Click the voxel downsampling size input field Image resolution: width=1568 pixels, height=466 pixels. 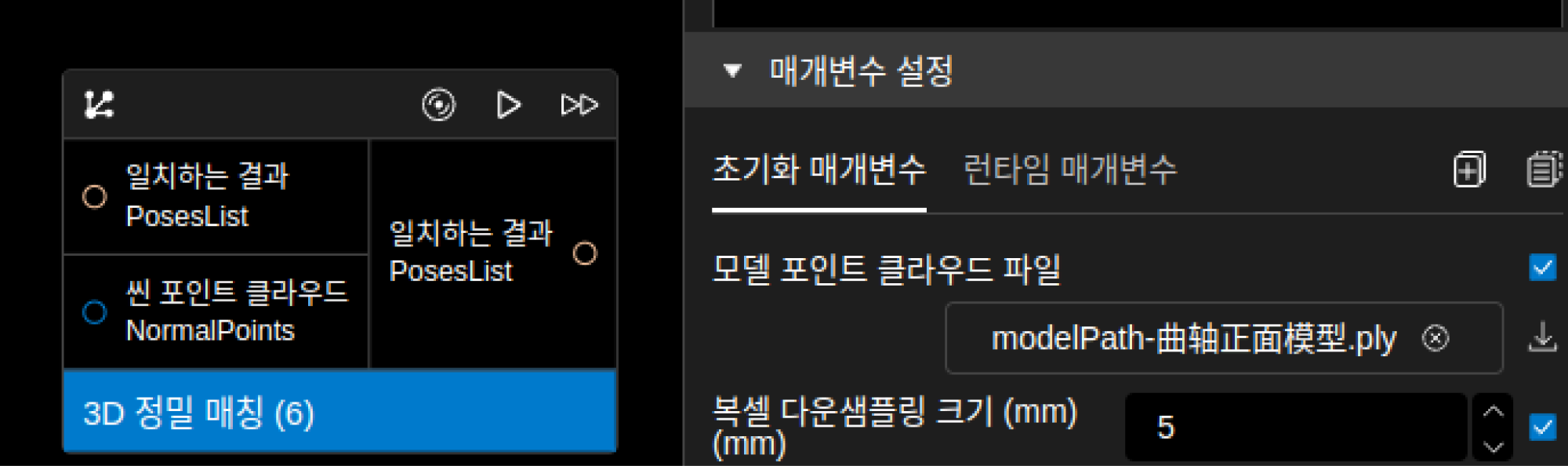point(1295,428)
